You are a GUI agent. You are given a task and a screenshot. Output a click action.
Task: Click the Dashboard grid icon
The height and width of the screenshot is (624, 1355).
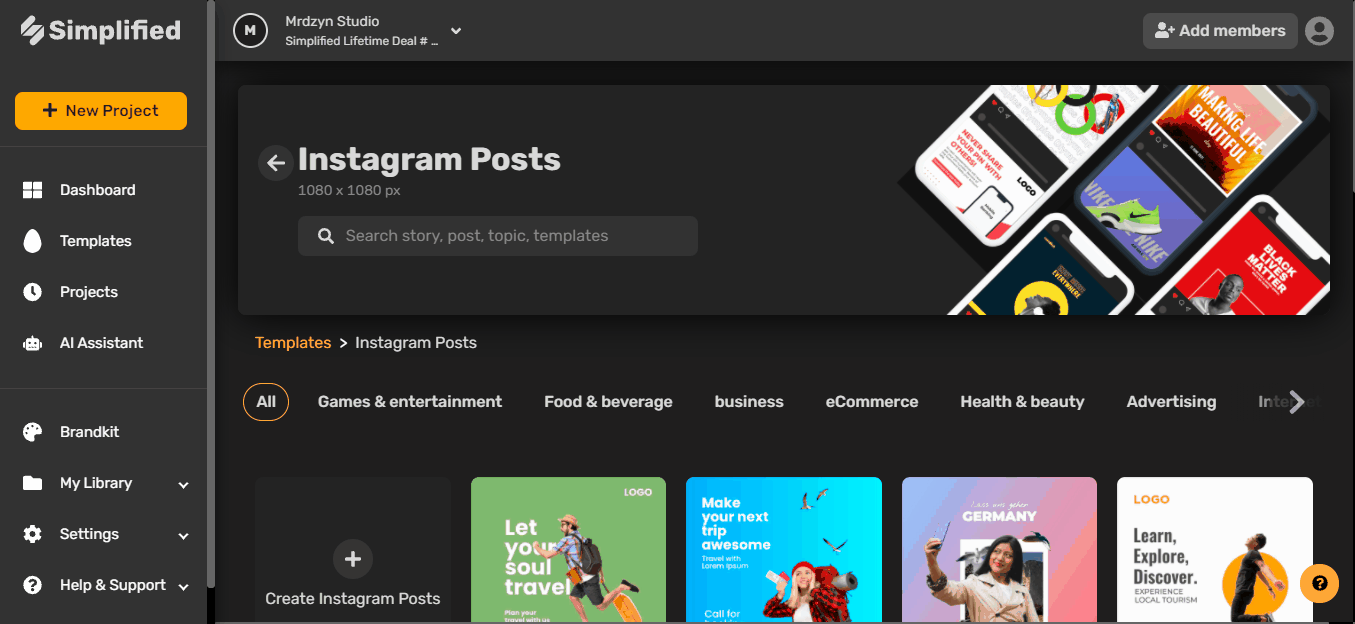[32, 190]
